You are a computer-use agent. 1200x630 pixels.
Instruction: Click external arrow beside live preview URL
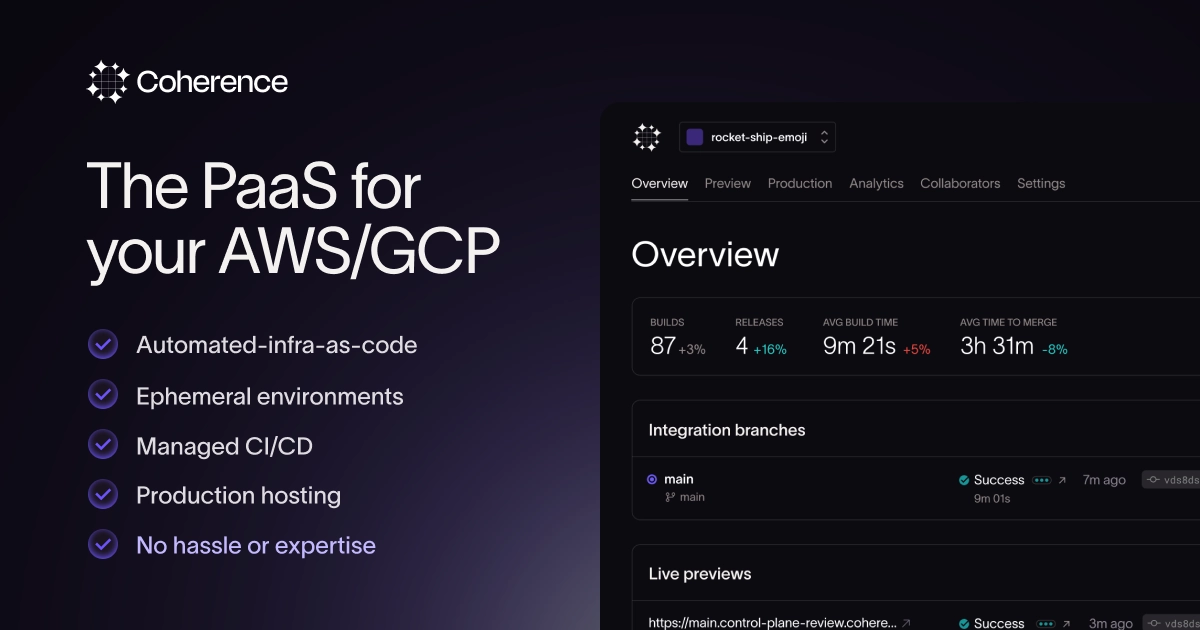point(906,623)
